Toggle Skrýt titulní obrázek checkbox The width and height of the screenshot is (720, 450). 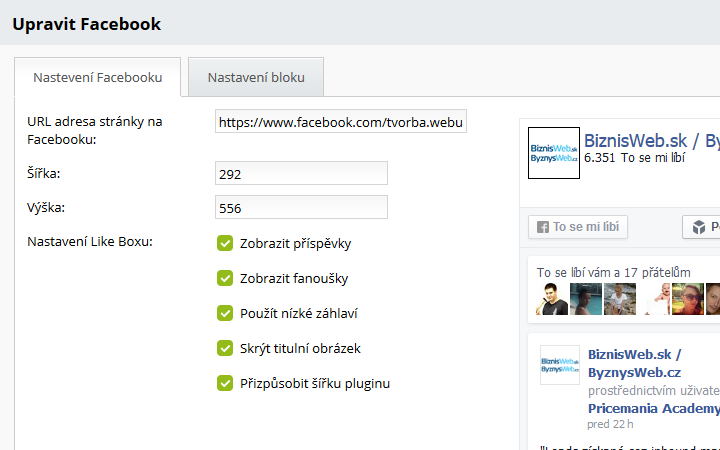tap(225, 348)
